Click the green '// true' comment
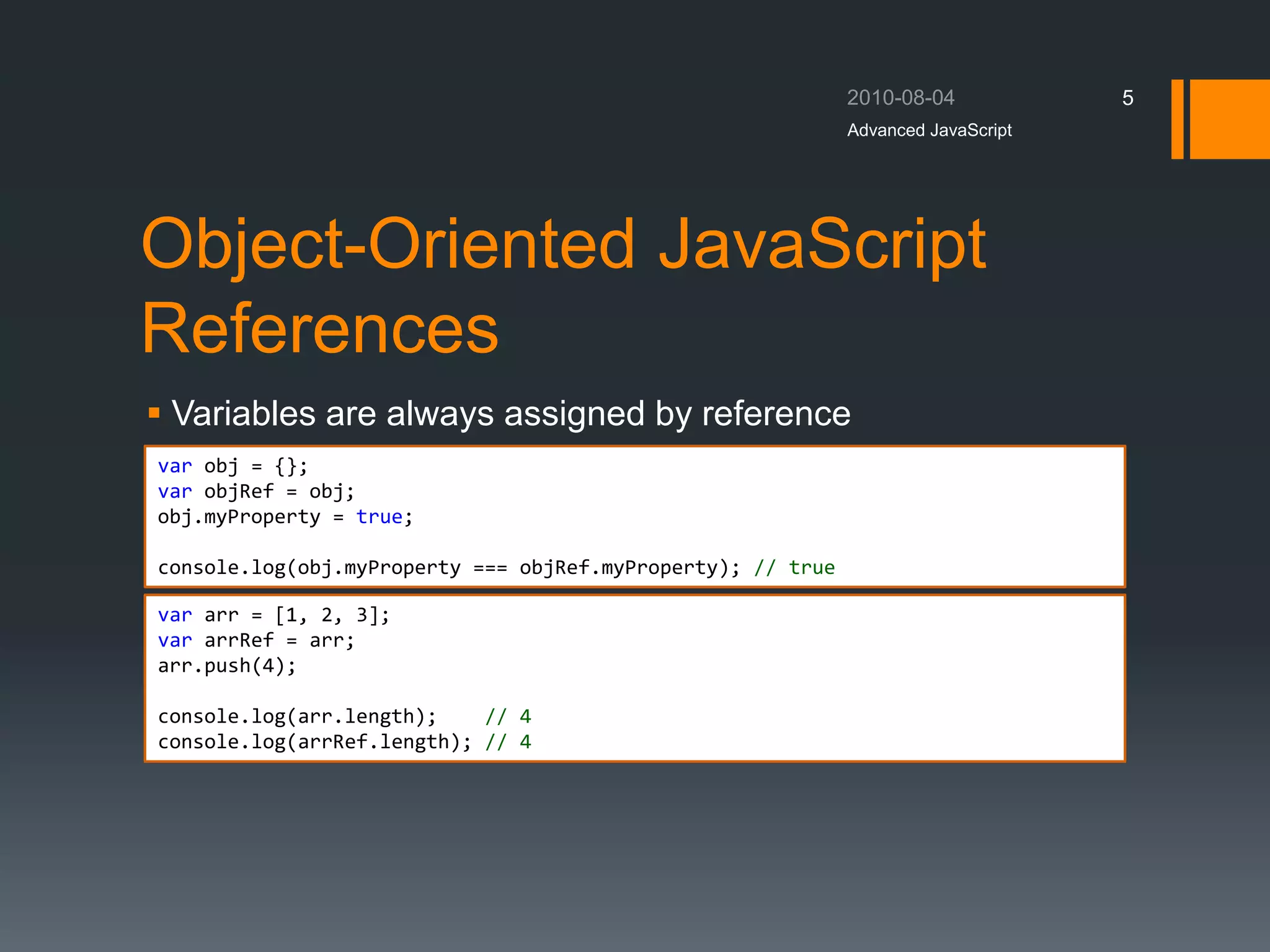Viewport: 1270px width, 952px height. click(x=794, y=568)
